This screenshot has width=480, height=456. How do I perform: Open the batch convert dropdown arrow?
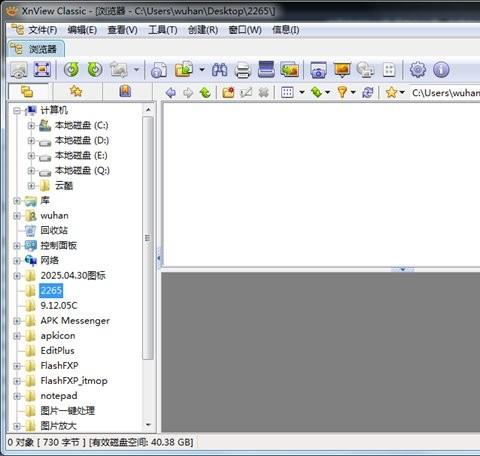202,70
